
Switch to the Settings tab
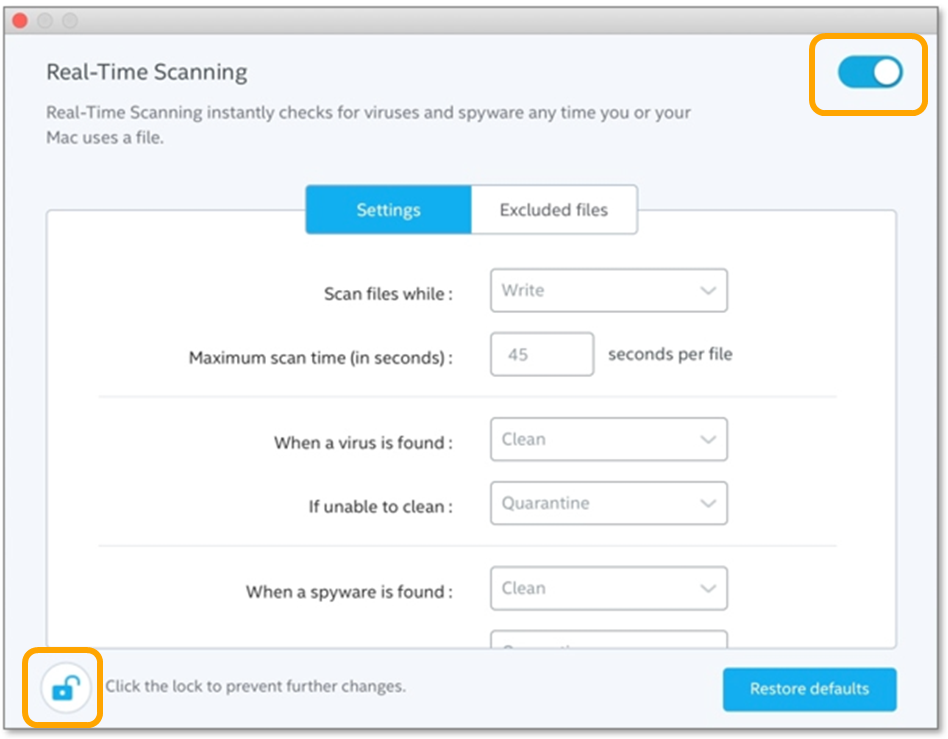pos(388,210)
